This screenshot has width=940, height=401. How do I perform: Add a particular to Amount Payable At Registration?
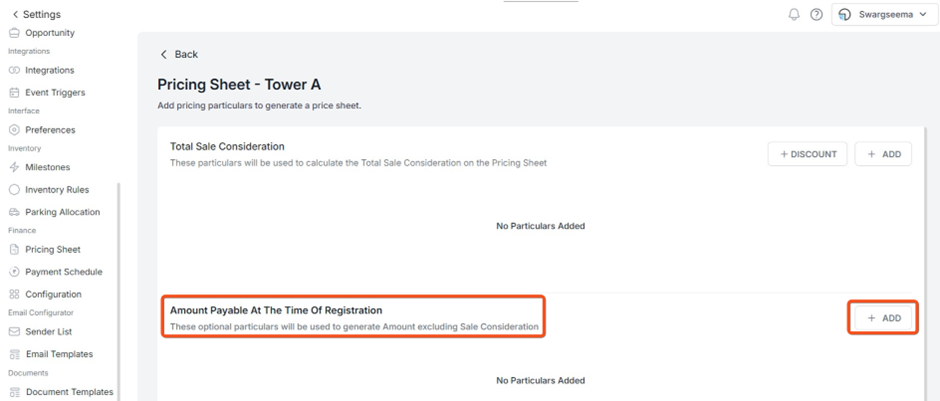[x=883, y=318]
